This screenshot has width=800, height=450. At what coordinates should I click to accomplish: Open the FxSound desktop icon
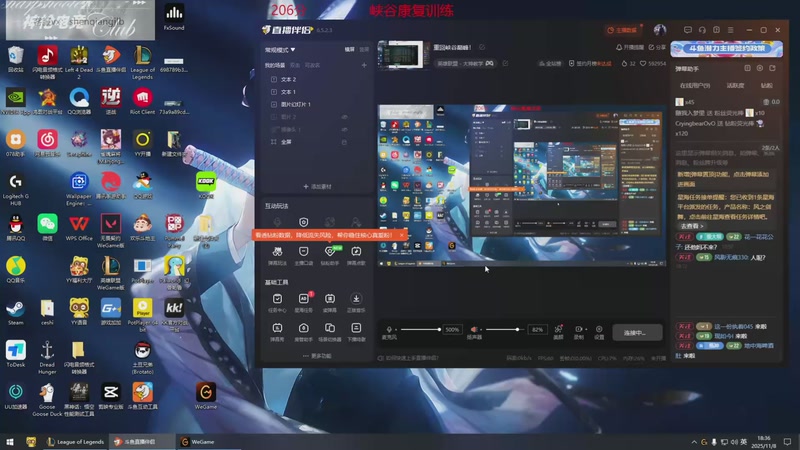coord(174,17)
